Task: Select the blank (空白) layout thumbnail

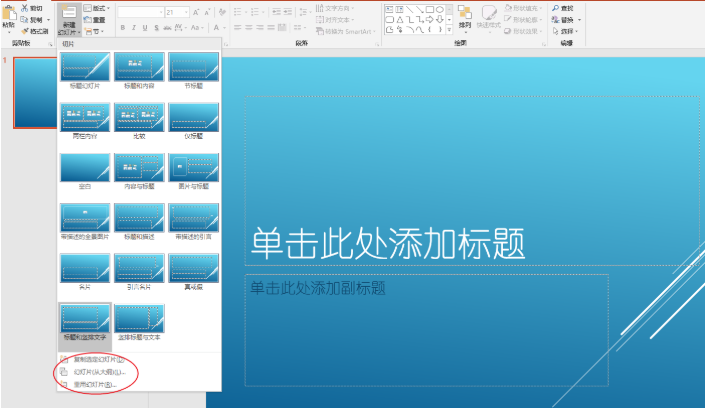Action: point(85,168)
